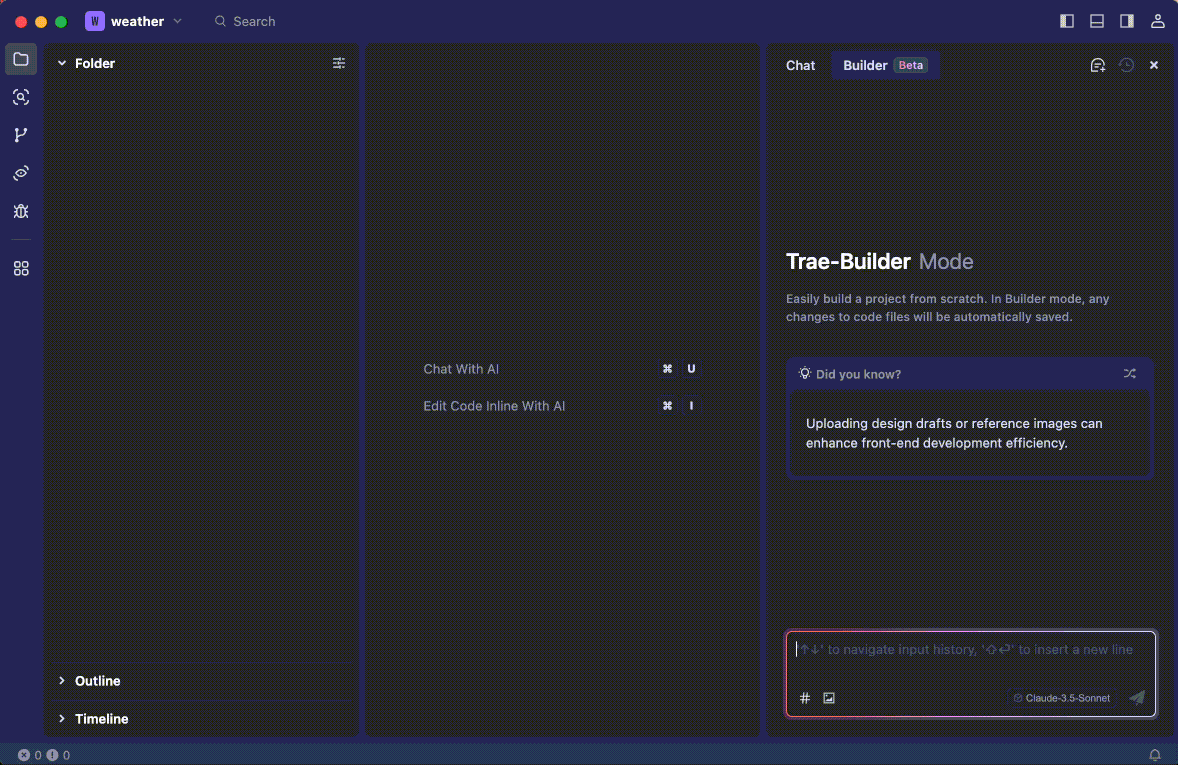Click the errors count icon in status bar

click(x=24, y=755)
